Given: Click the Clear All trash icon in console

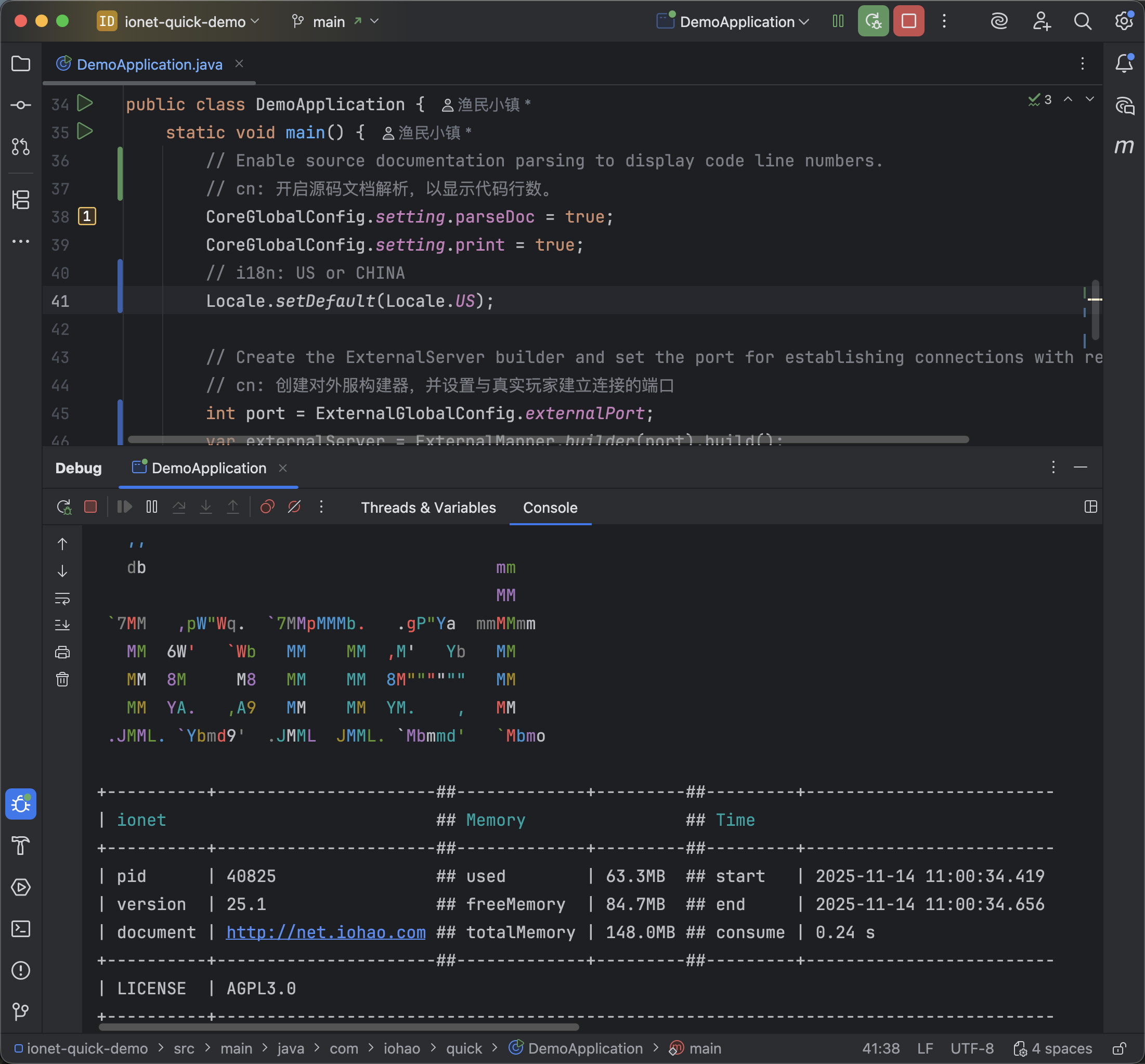Looking at the screenshot, I should 62,679.
